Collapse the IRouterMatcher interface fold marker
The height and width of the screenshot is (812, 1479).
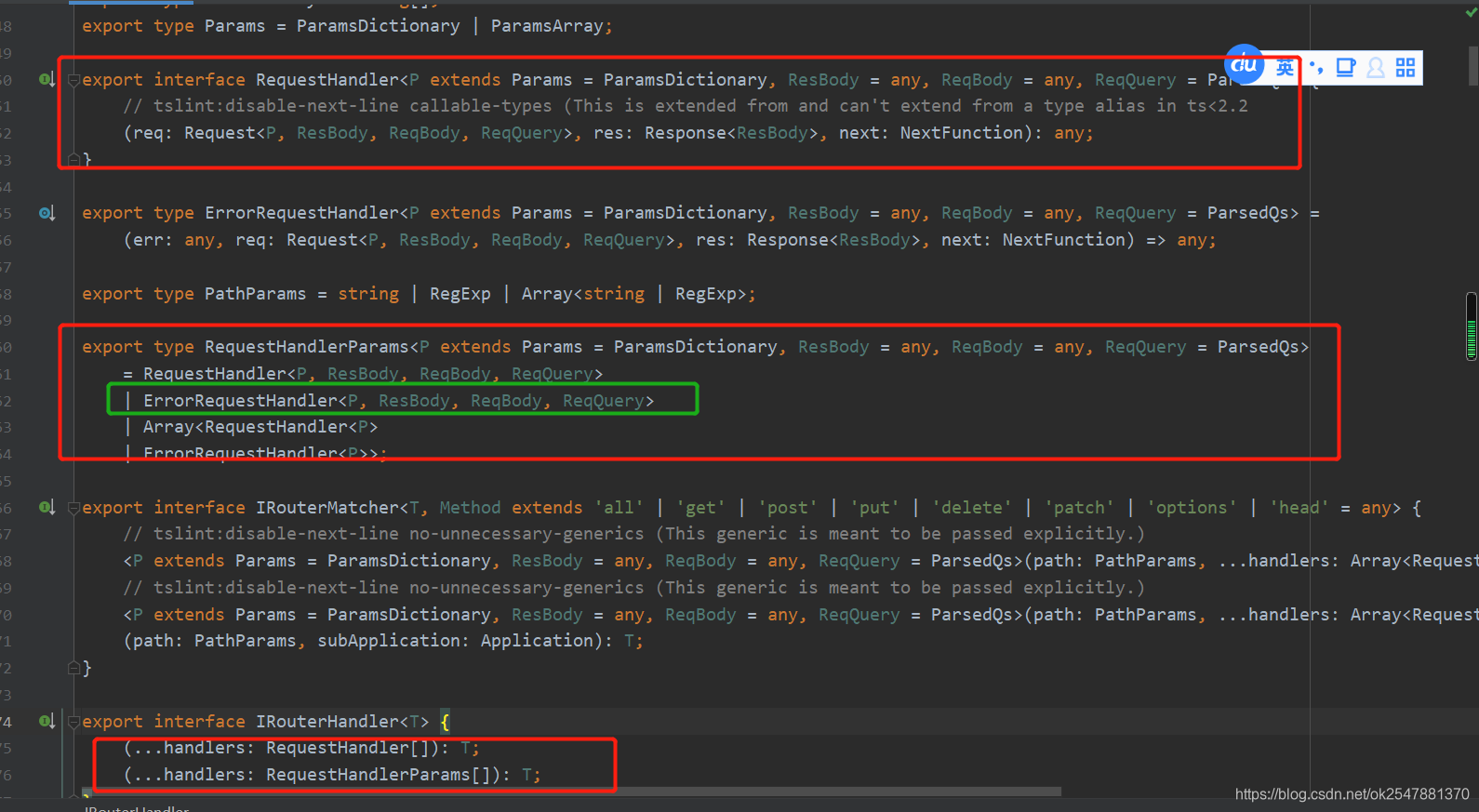coord(73,508)
